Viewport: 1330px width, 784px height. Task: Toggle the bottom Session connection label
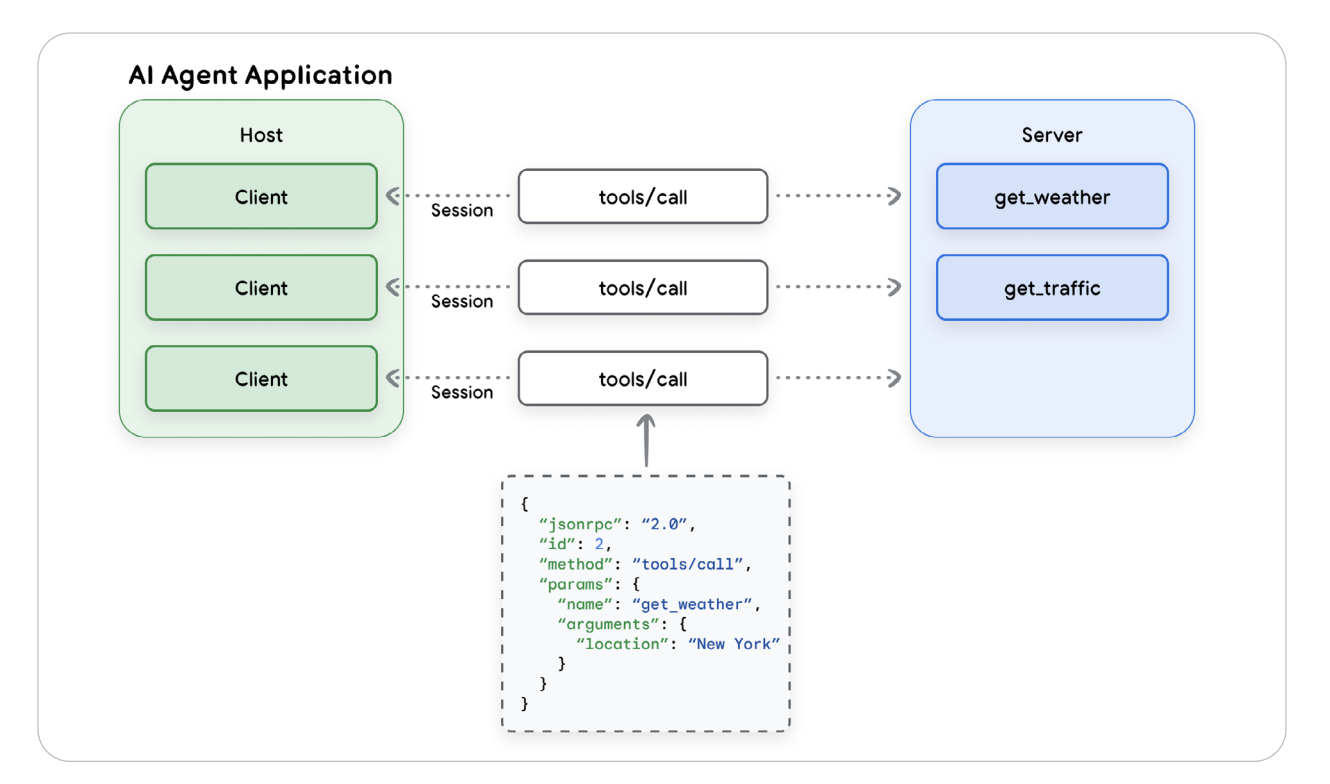(x=461, y=392)
